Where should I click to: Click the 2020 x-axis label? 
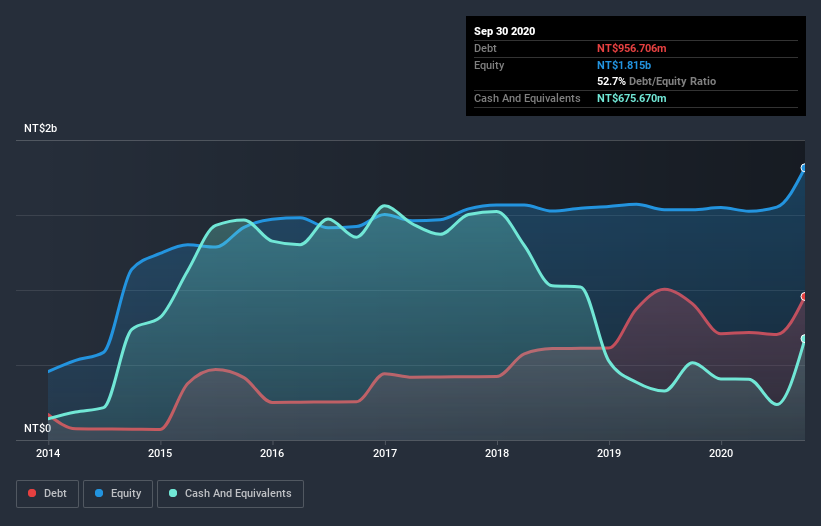pos(721,453)
